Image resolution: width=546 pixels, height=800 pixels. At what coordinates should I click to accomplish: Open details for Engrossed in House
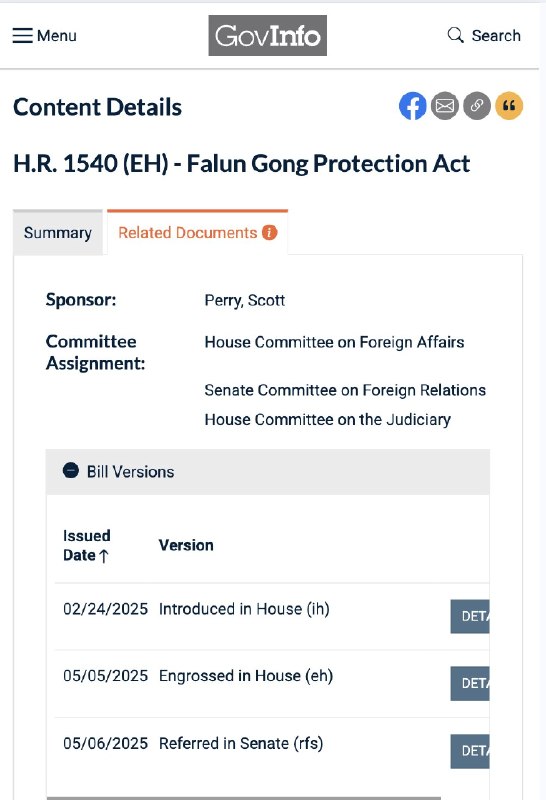pos(470,683)
